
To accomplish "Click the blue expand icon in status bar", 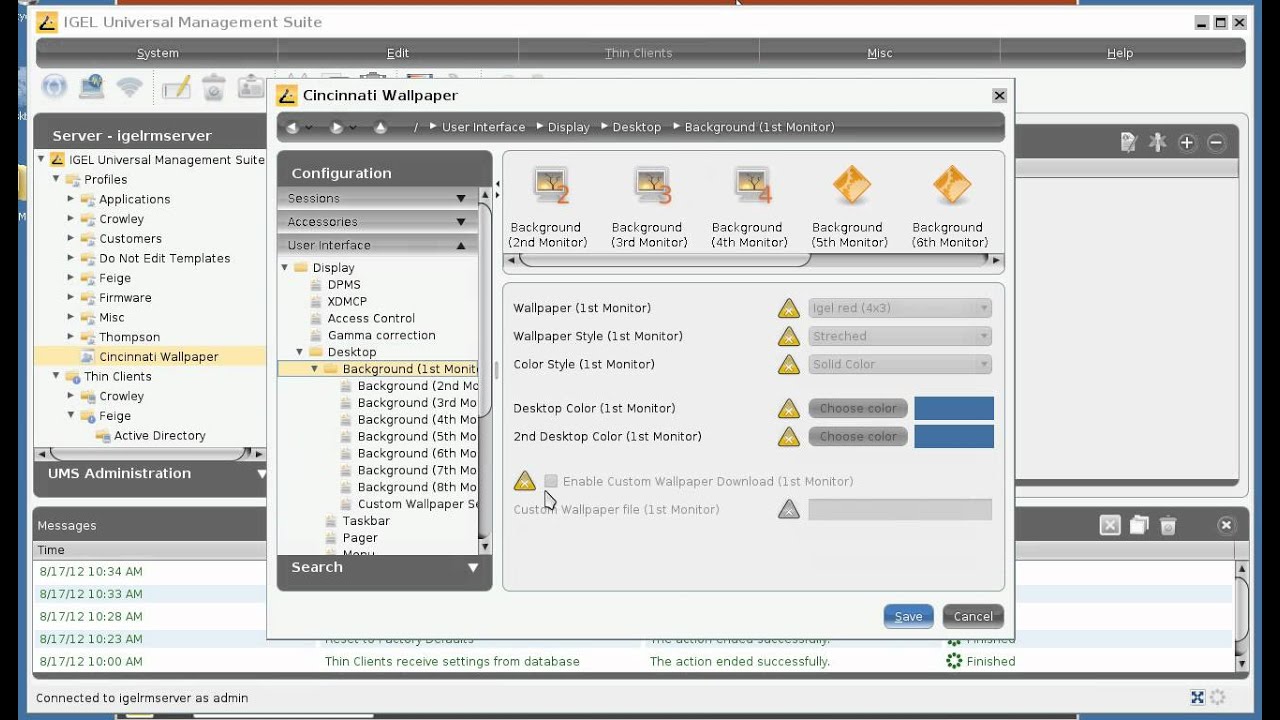I will click(1197, 698).
